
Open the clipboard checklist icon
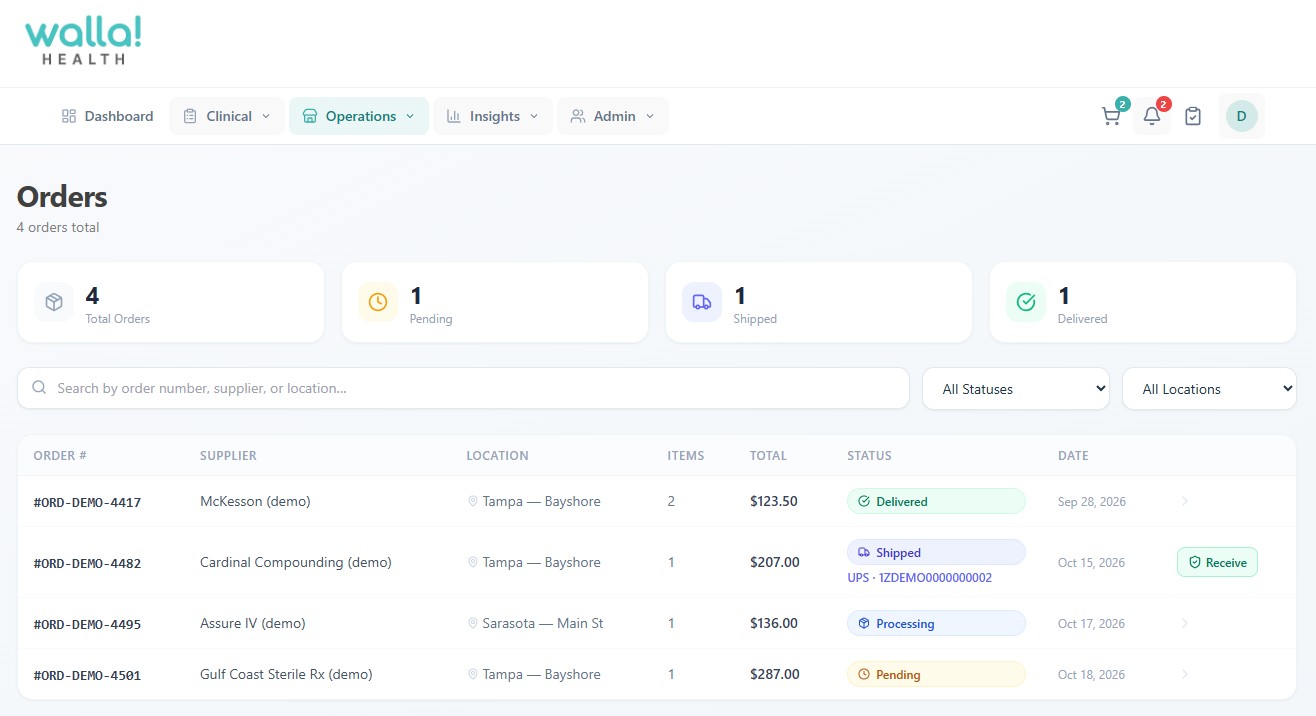1193,116
